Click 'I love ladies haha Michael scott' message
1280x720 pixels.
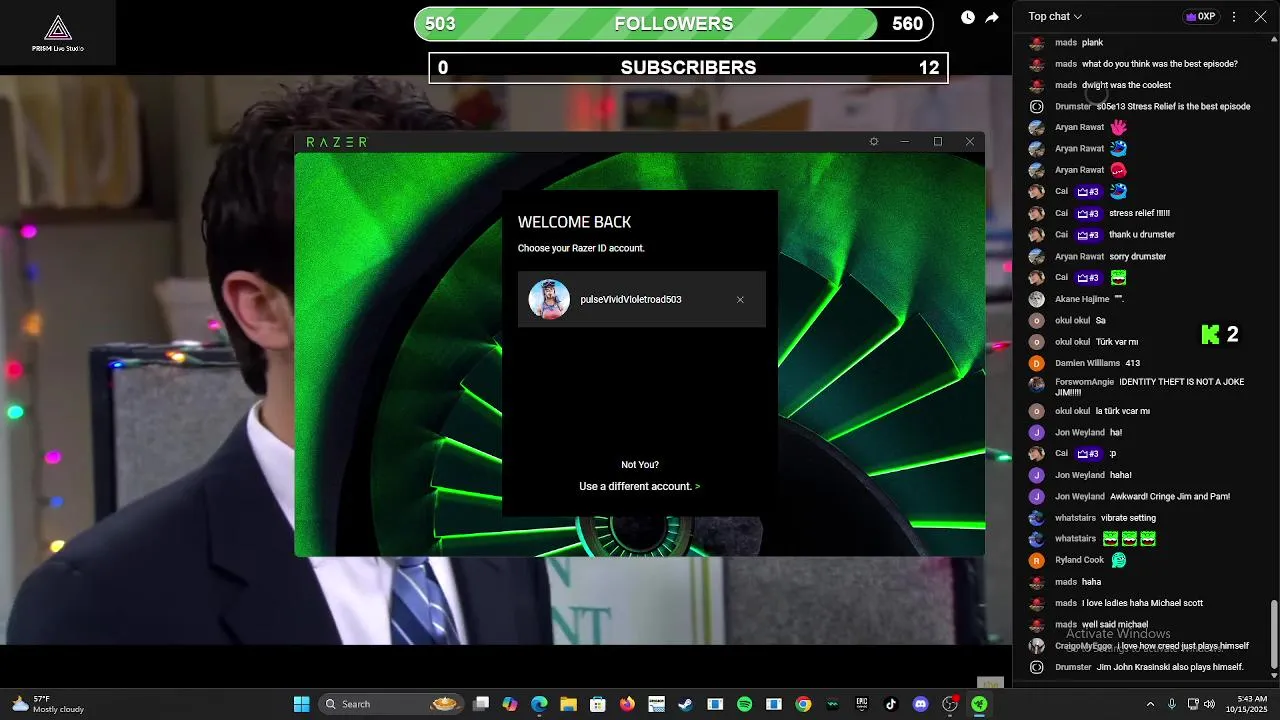pos(1142,603)
